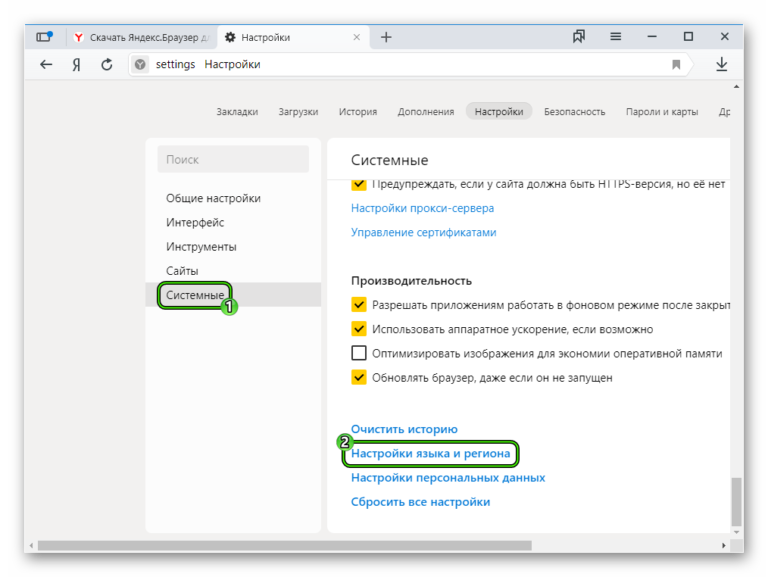This screenshot has height=577, width=768.
Task: Uncheck 'Разрешать приложениям работать в фоновом режиме'
Action: pyautogui.click(x=359, y=305)
